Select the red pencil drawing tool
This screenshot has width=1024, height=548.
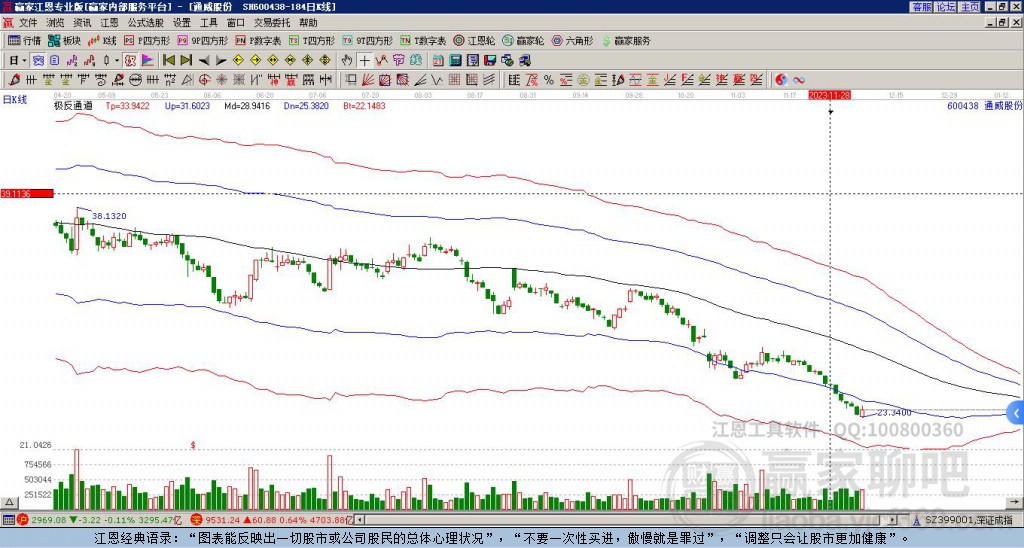13,80
